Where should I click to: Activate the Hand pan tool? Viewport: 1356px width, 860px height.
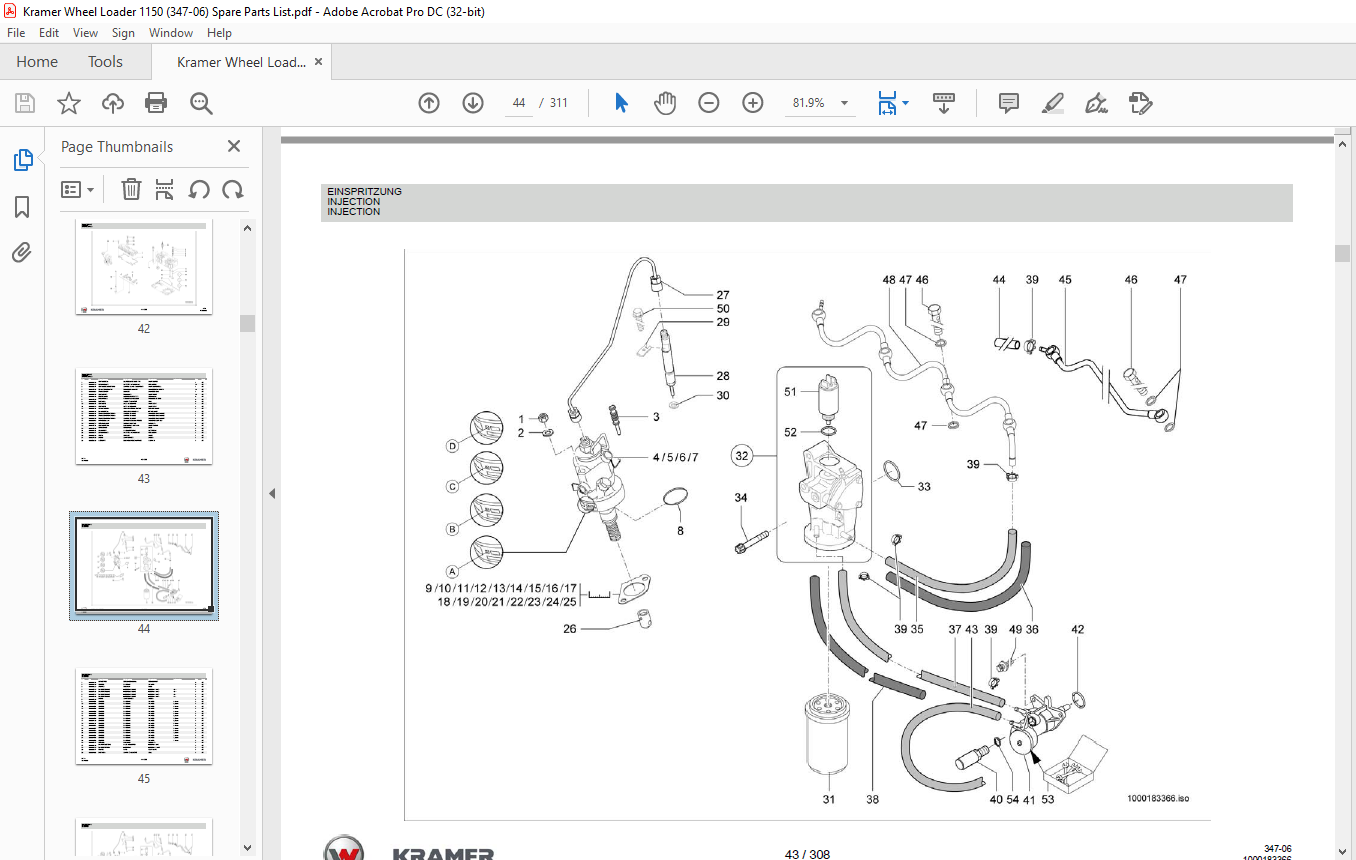coord(665,103)
